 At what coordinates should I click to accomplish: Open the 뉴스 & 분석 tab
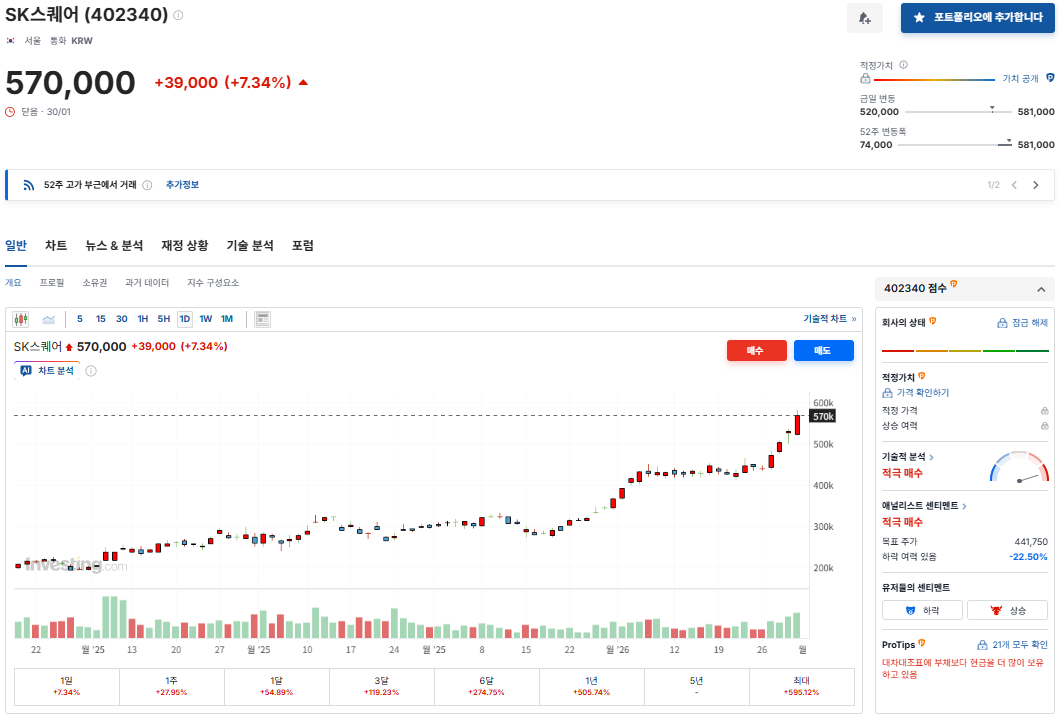pyautogui.click(x=114, y=246)
